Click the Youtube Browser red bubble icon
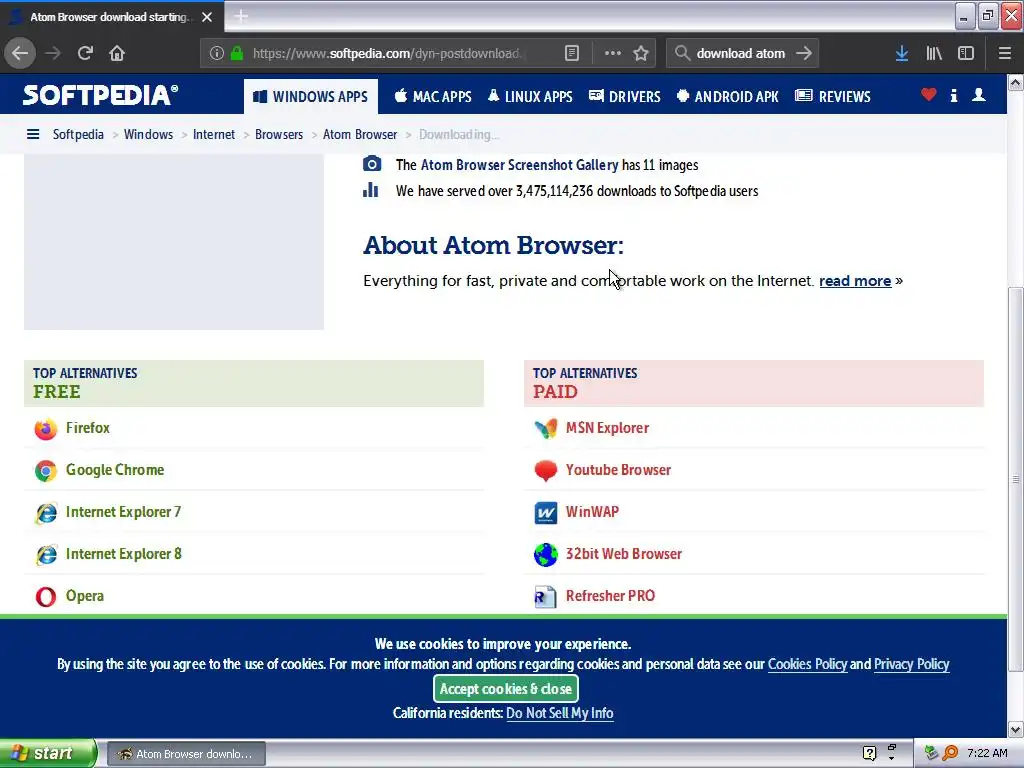This screenshot has width=1024, height=768. (545, 470)
